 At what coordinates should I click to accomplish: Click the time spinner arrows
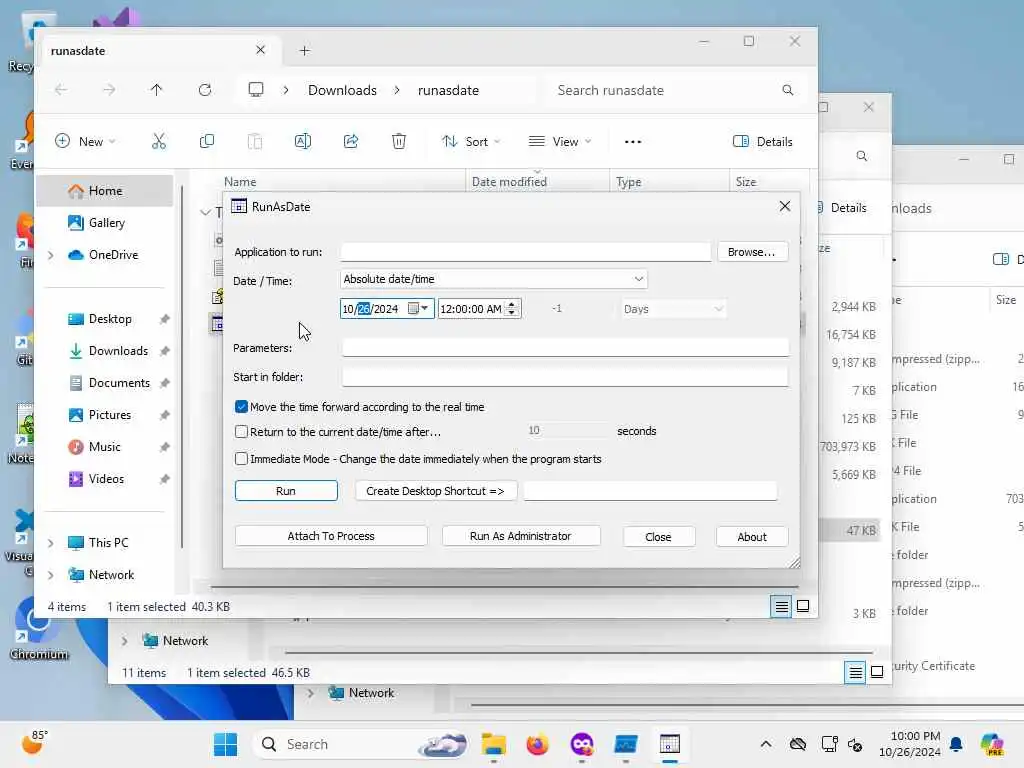(x=513, y=308)
